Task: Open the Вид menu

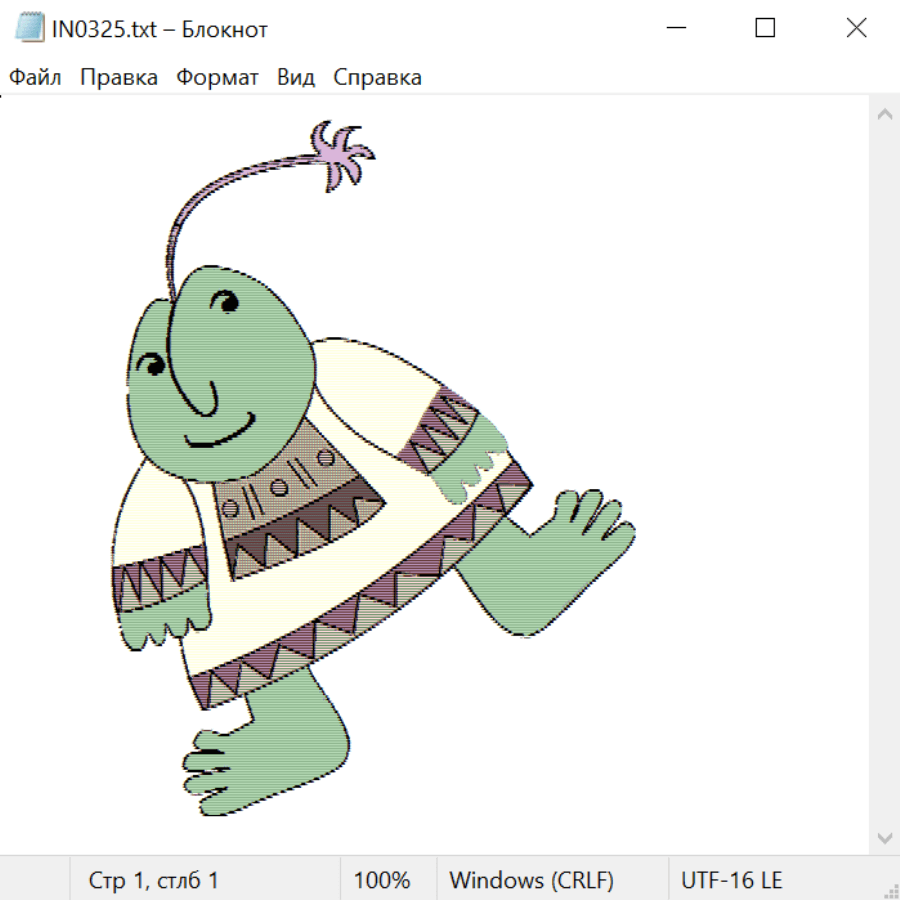Action: (x=296, y=78)
